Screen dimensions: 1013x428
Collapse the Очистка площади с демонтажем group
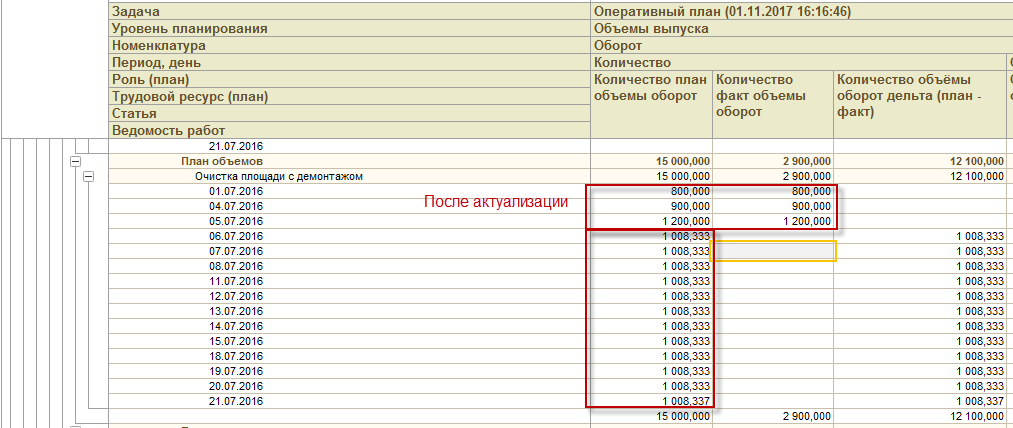[x=89, y=176]
